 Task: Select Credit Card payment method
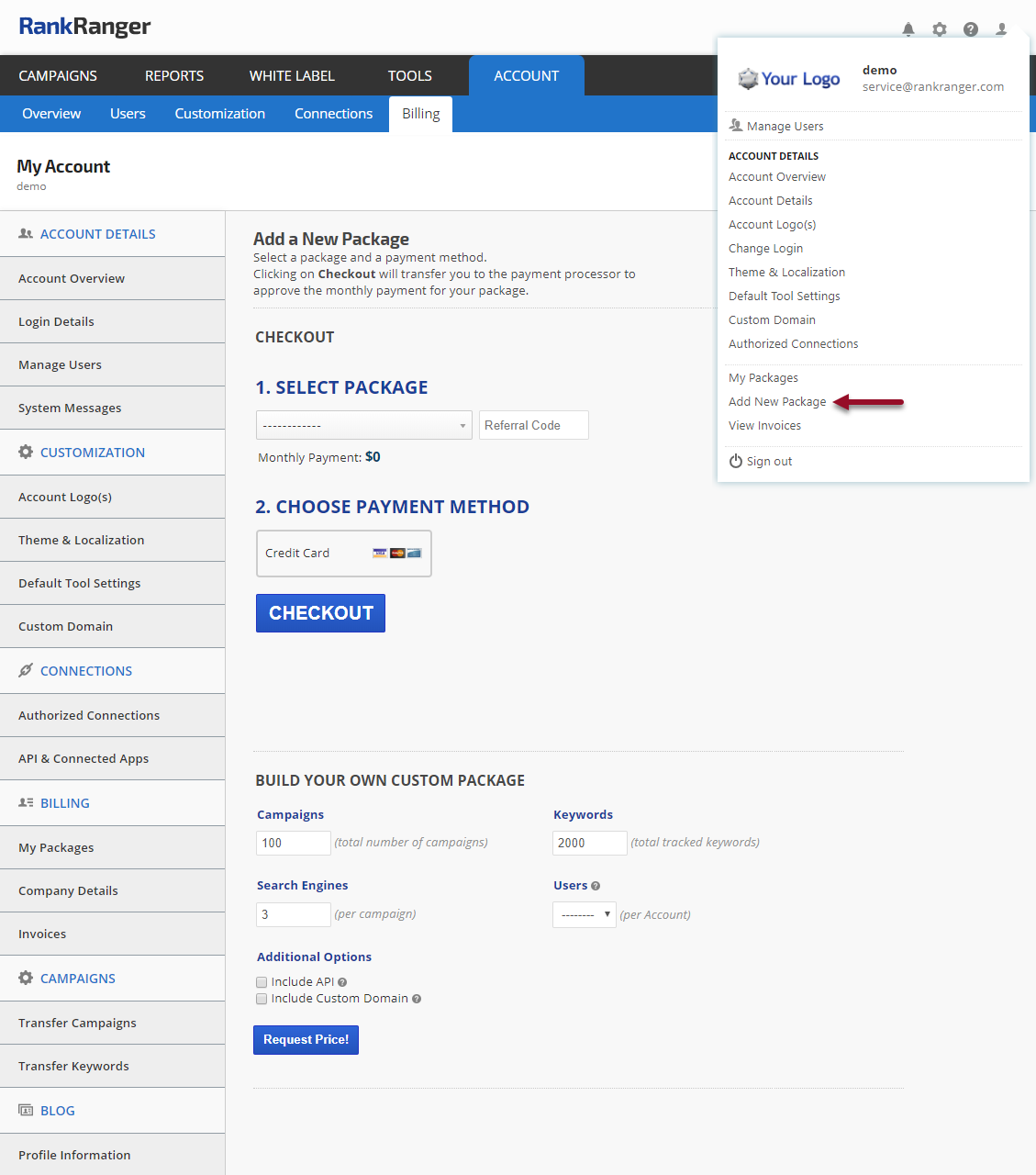point(343,554)
